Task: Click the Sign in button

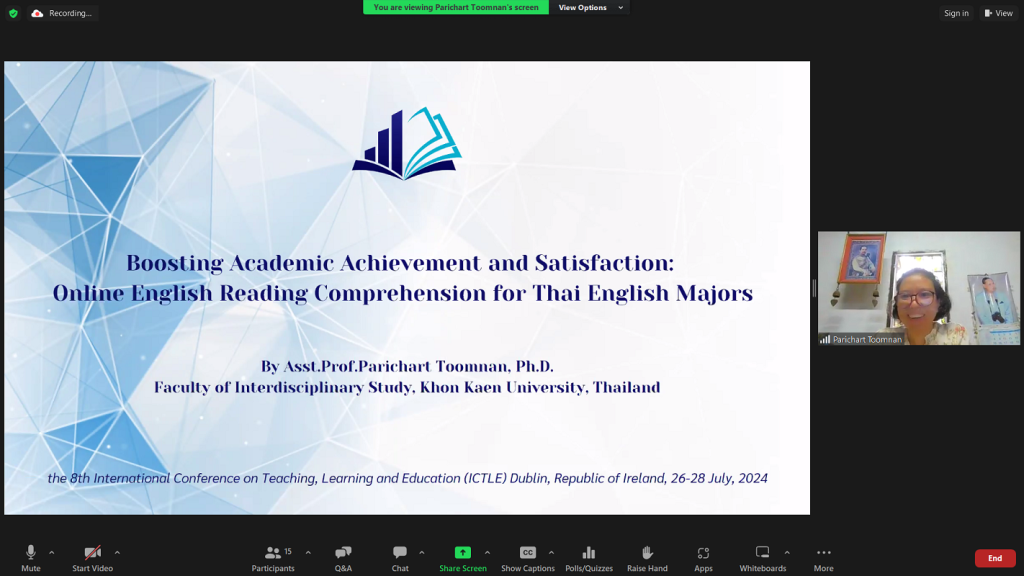Action: click(x=956, y=13)
